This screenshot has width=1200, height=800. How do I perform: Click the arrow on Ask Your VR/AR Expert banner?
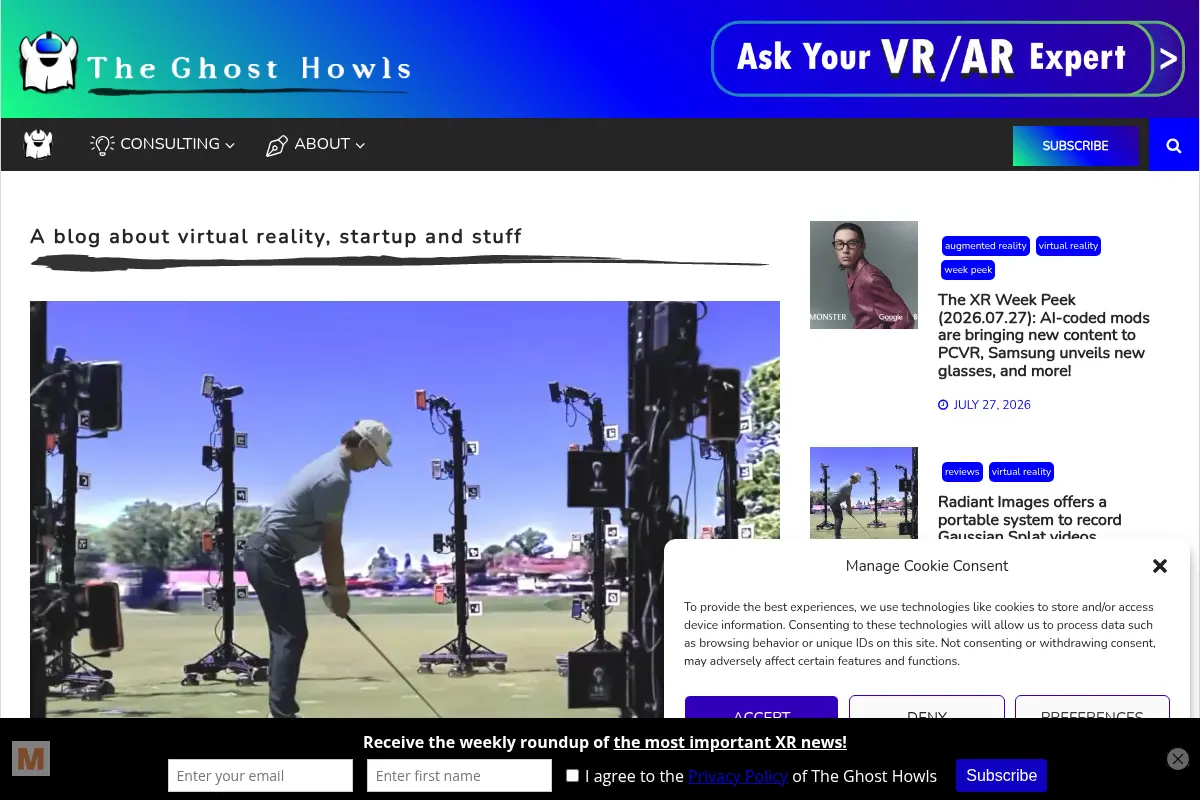pyautogui.click(x=1168, y=59)
